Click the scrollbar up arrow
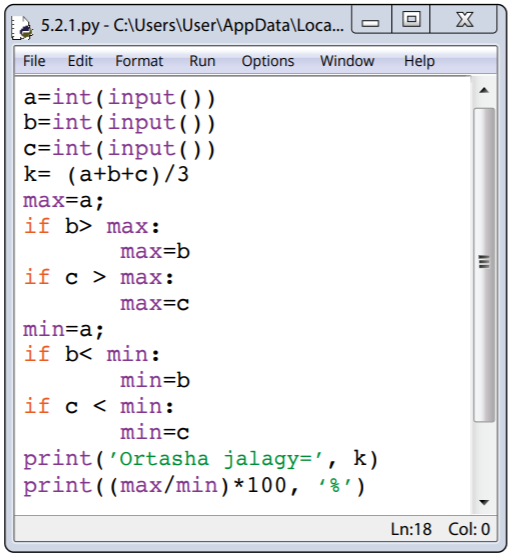The height and width of the screenshot is (557, 510). (484, 91)
